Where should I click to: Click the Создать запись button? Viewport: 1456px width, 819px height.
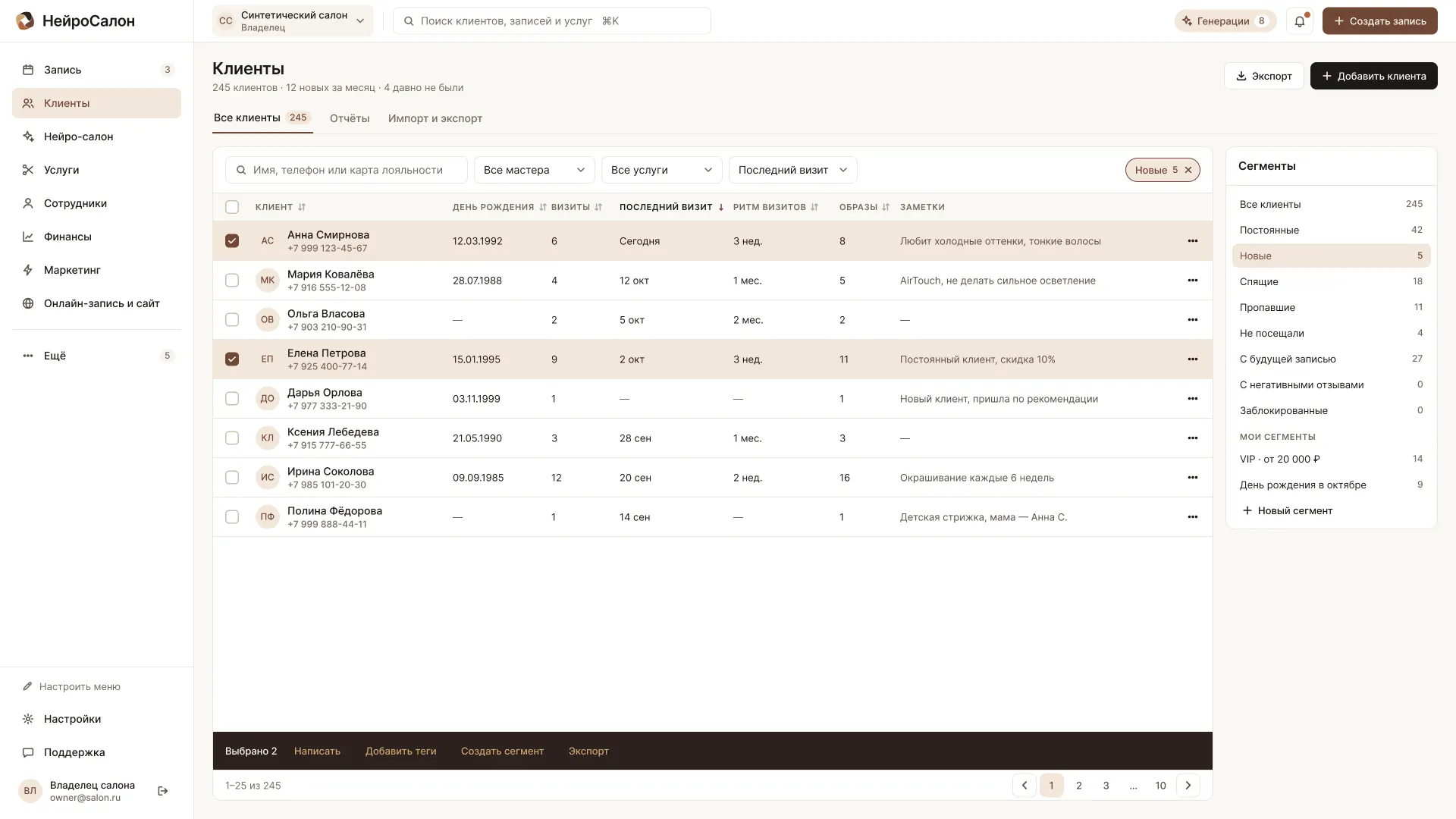coord(1379,21)
